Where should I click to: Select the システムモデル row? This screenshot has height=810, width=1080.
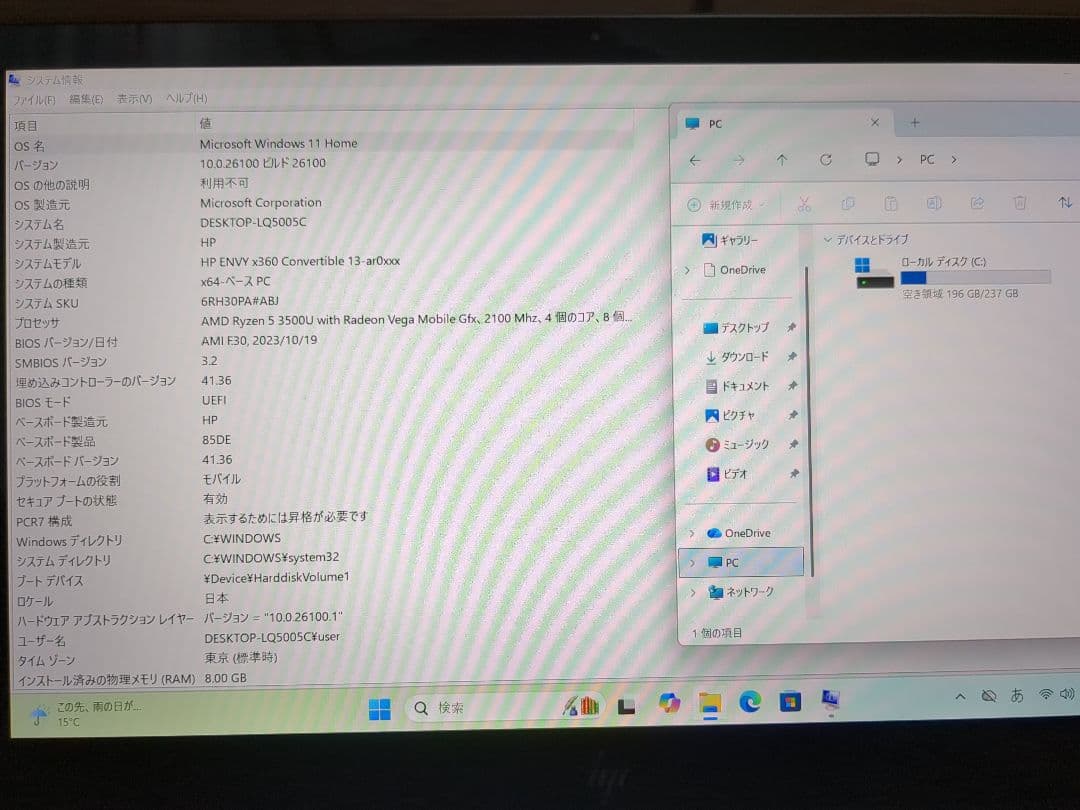tap(322, 262)
